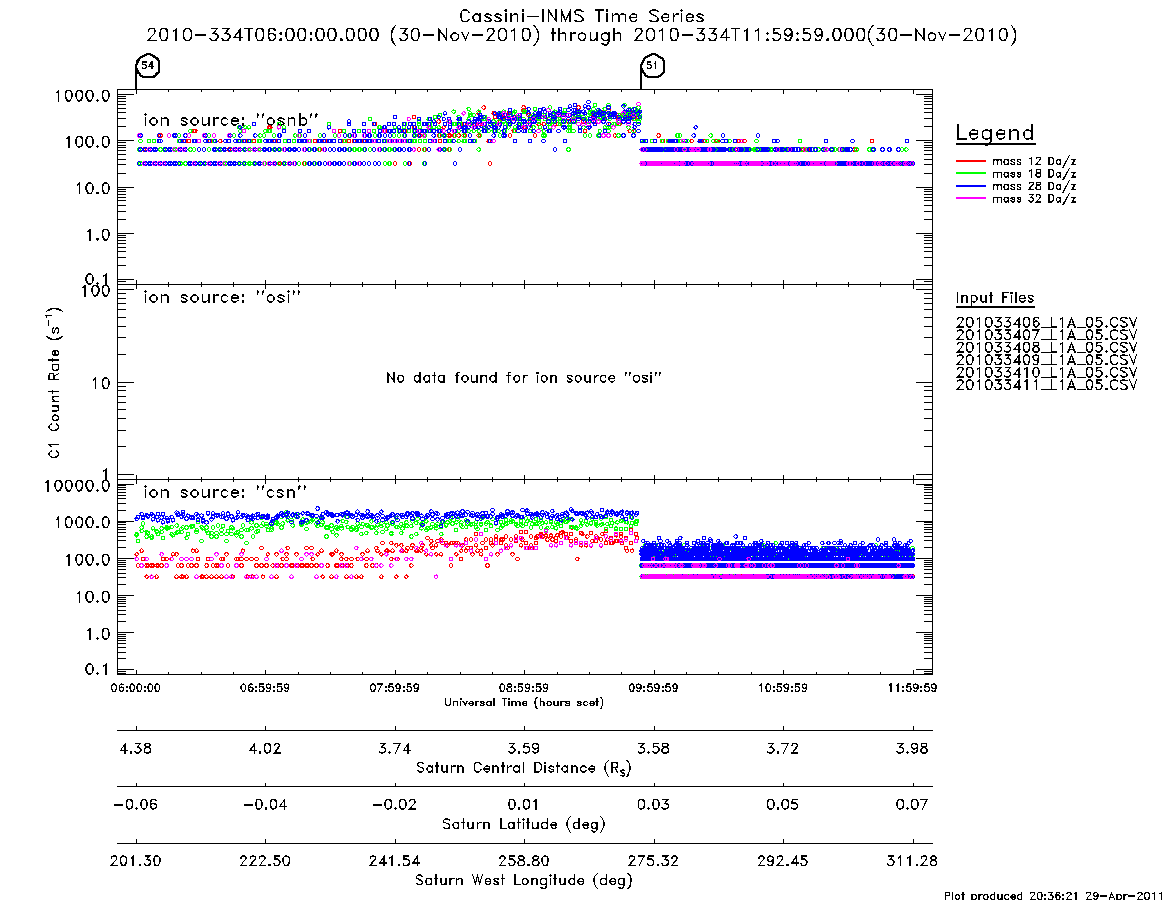Click the red mass 12 Da/z legend line
1165x900 pixels.
(x=970, y=161)
